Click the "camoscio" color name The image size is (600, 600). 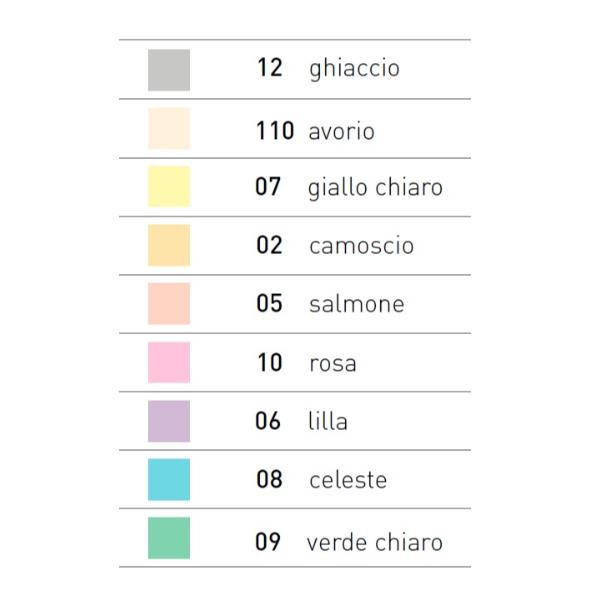(361, 245)
